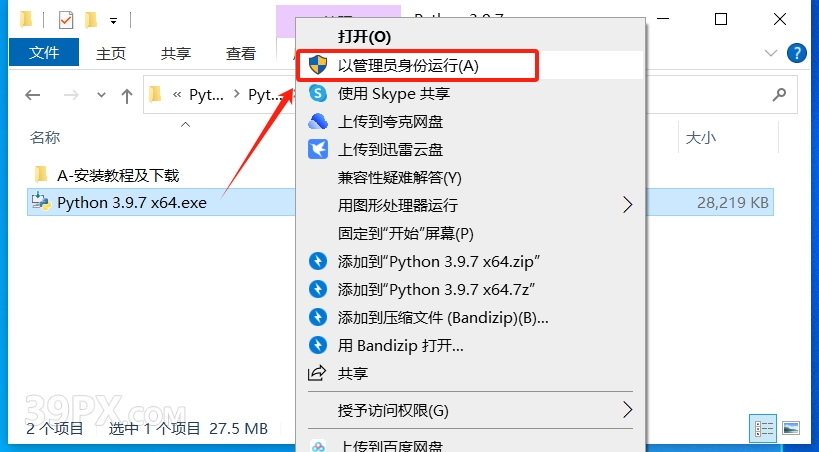Click the 夸克网盘 cloud icon
This screenshot has height=452, width=819.
click(318, 122)
